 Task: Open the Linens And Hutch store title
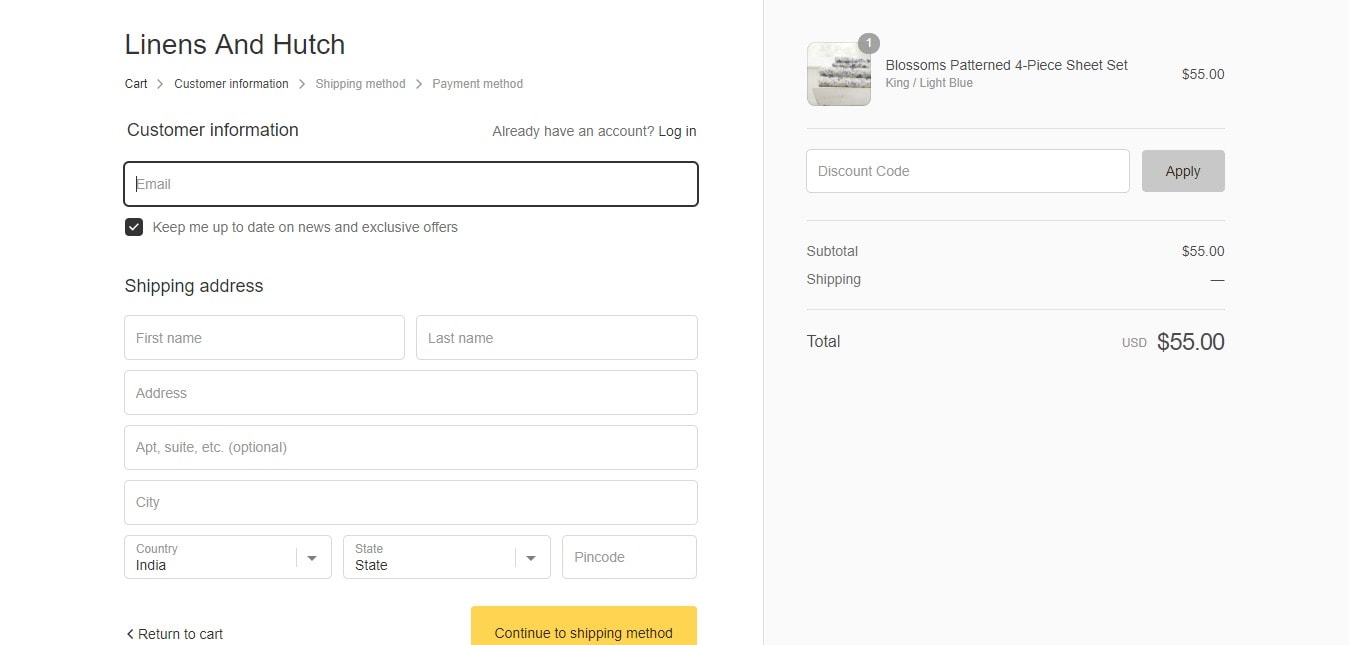tap(235, 45)
